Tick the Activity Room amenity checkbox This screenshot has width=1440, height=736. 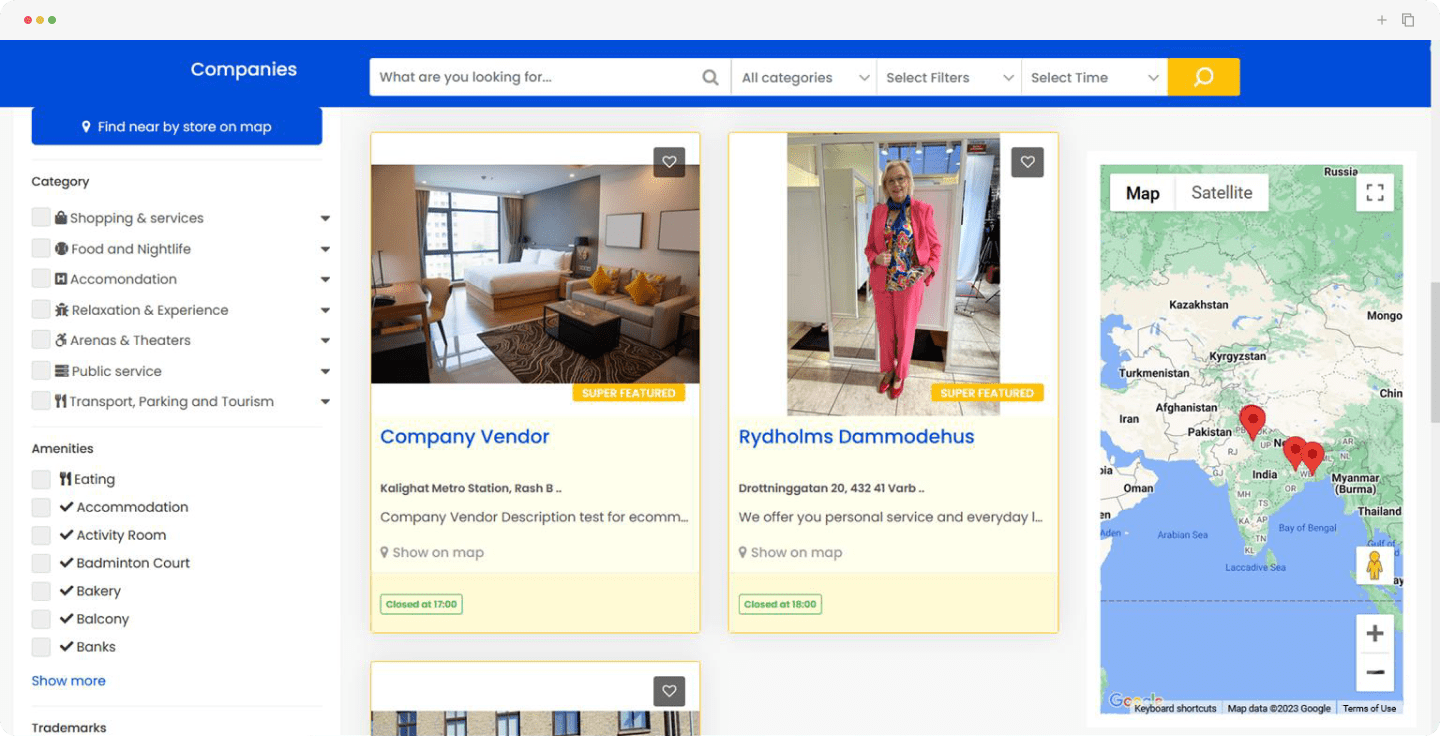pos(41,535)
